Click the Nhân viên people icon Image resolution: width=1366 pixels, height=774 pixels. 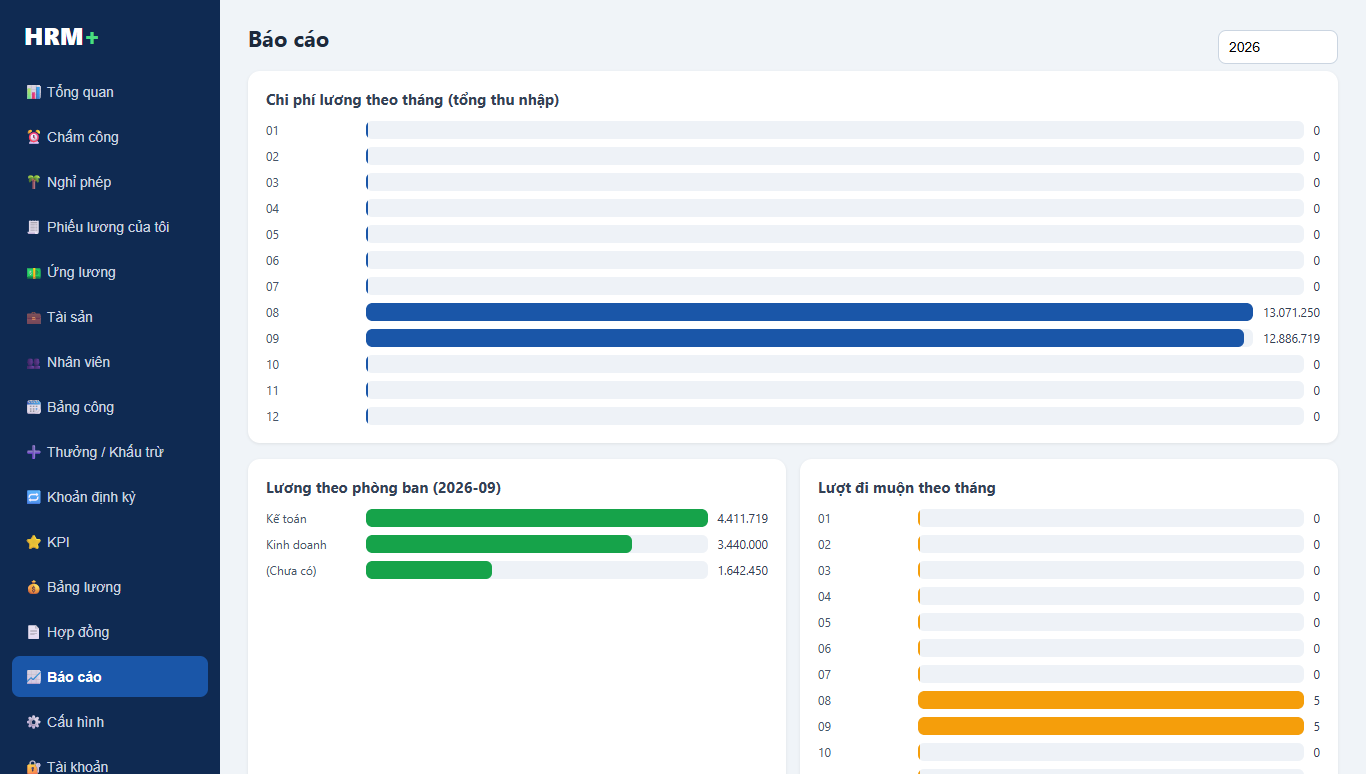point(34,362)
